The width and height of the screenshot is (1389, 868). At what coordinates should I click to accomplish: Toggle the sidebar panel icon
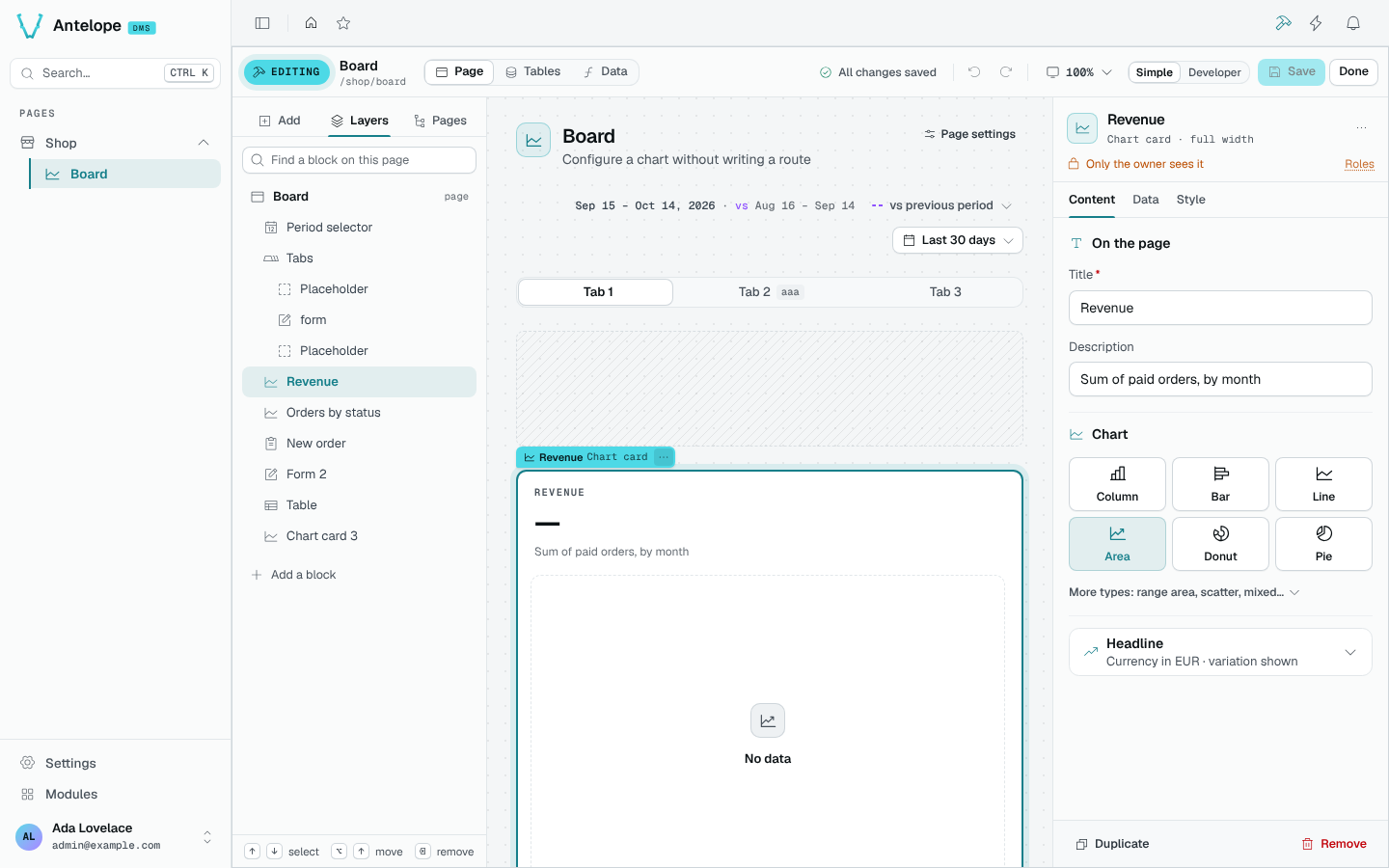(x=262, y=23)
